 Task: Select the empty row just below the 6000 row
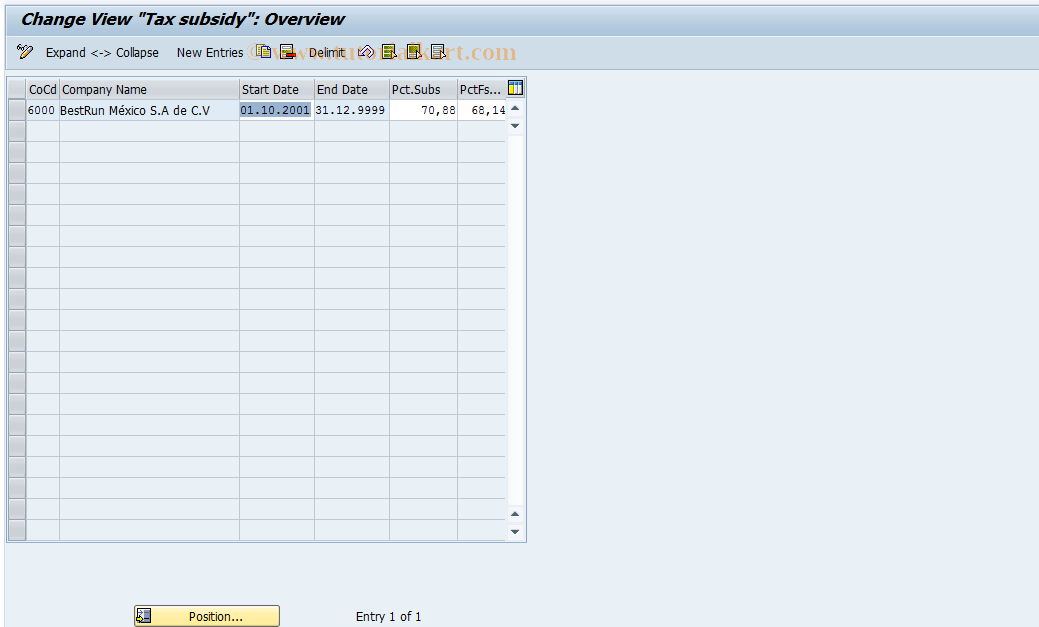pyautogui.click(x=17, y=131)
